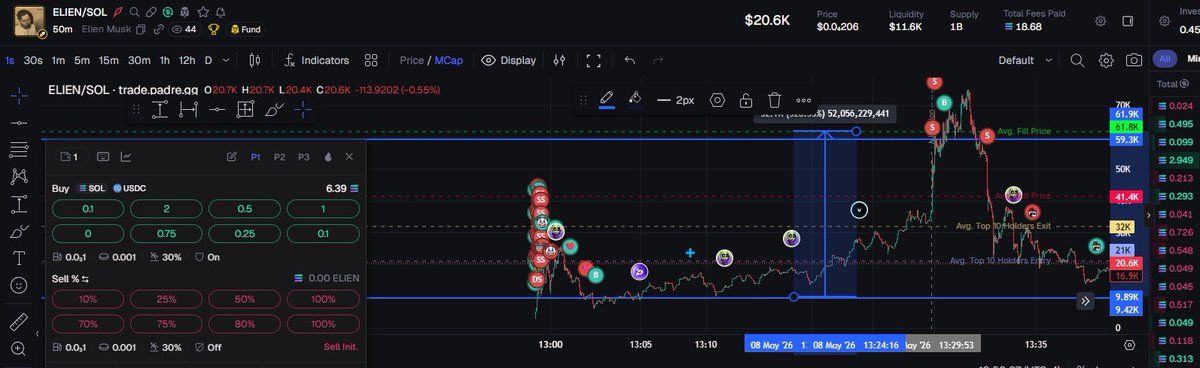Switch chart to MCap mode
Viewport: 1200px width, 368px height.
pos(450,60)
